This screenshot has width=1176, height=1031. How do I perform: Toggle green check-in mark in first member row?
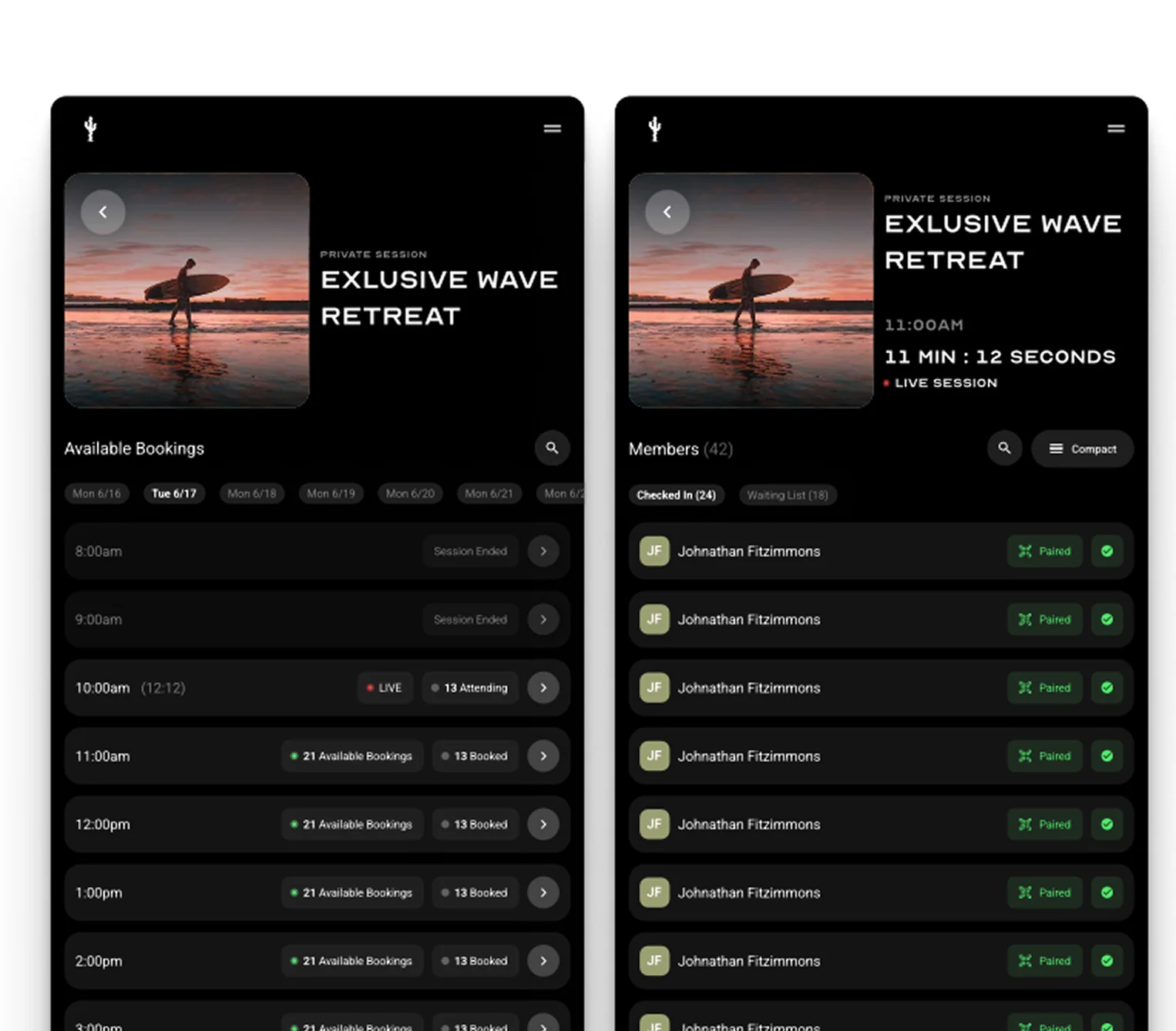[x=1107, y=551]
